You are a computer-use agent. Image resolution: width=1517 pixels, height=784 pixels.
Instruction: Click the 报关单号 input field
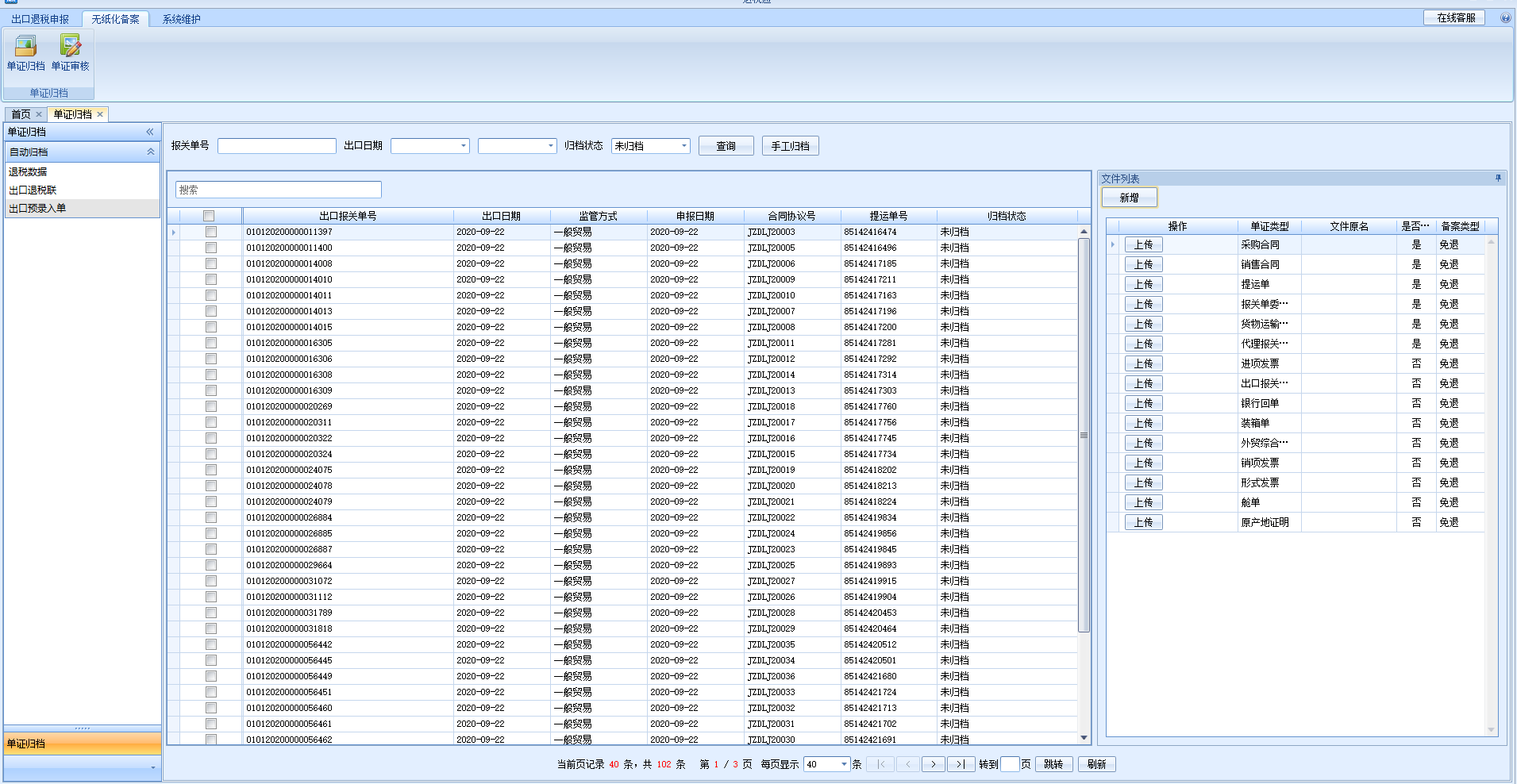[x=277, y=146]
